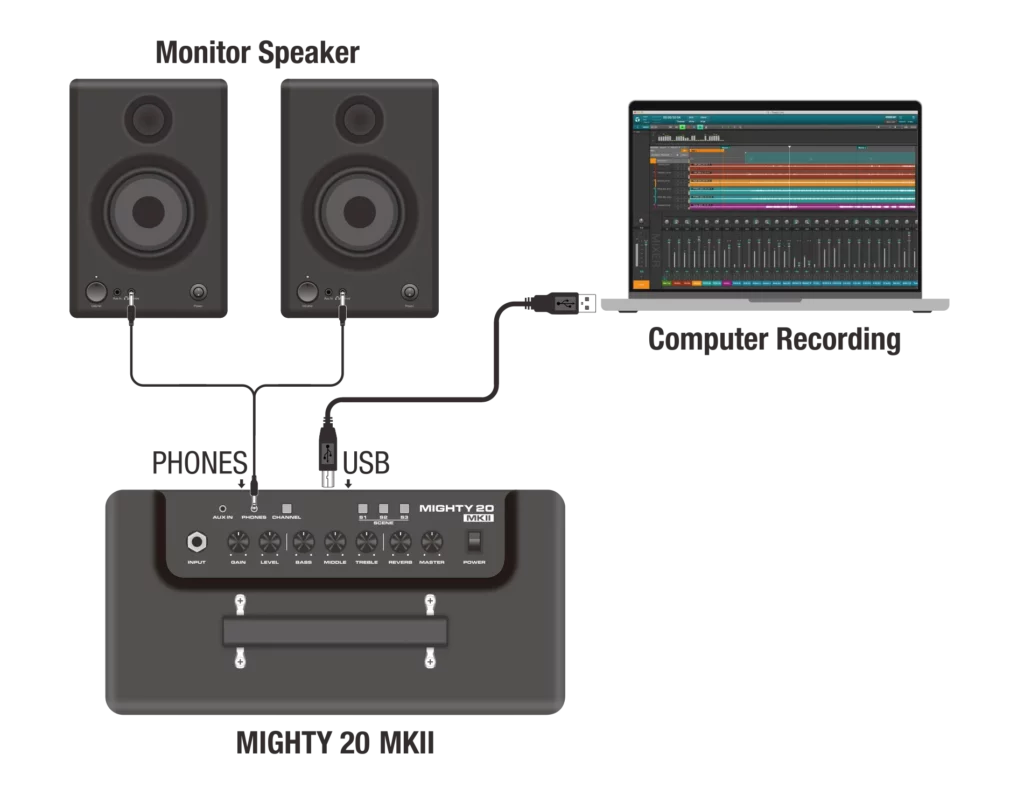Click the left speaker's woofer cone
Image resolution: width=1024 pixels, height=803 pixels.
[x=149, y=212]
